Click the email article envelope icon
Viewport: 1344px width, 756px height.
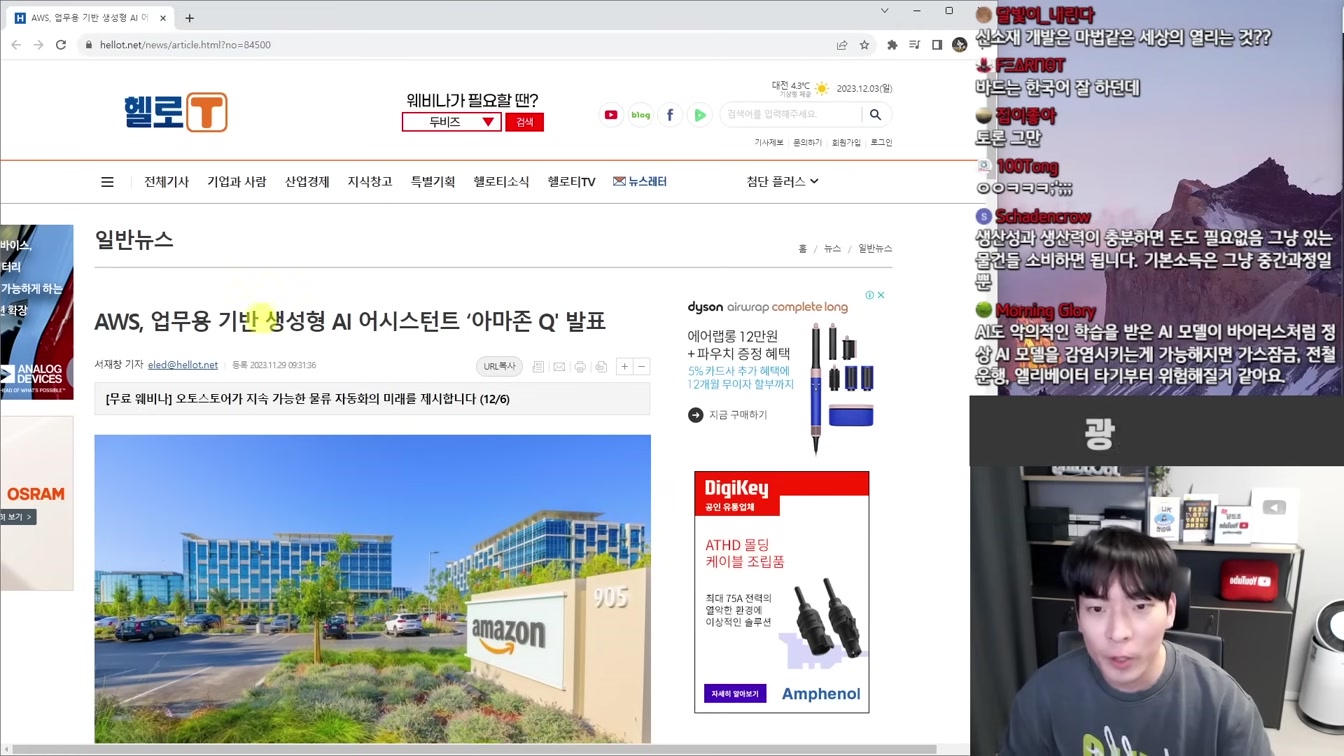point(559,367)
